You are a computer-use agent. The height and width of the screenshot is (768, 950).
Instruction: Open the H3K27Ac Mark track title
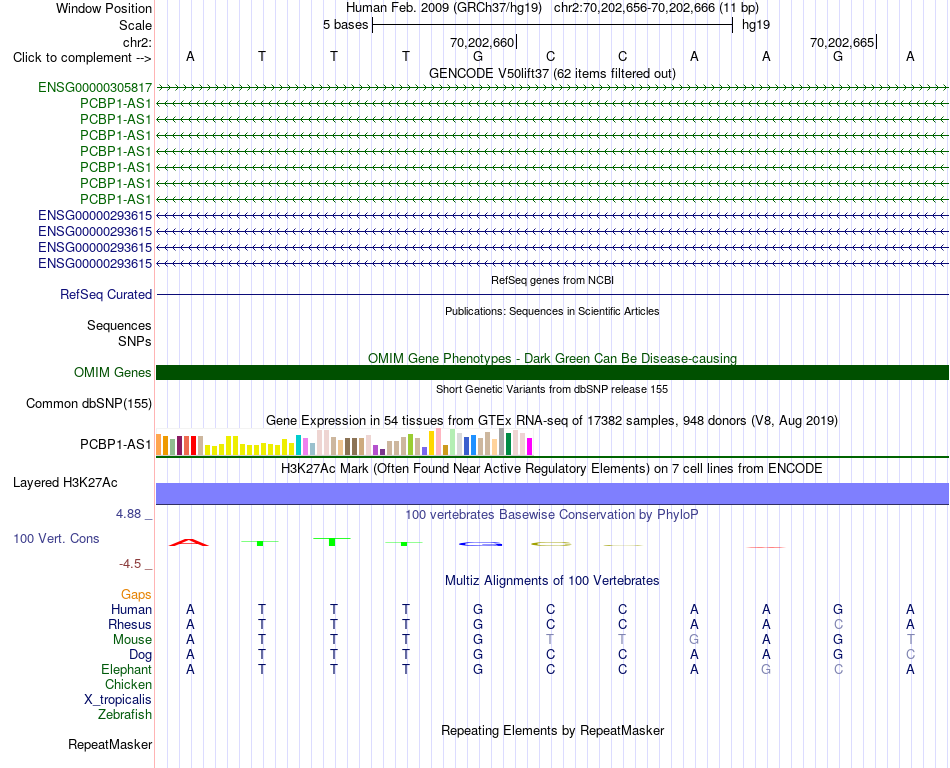552,469
